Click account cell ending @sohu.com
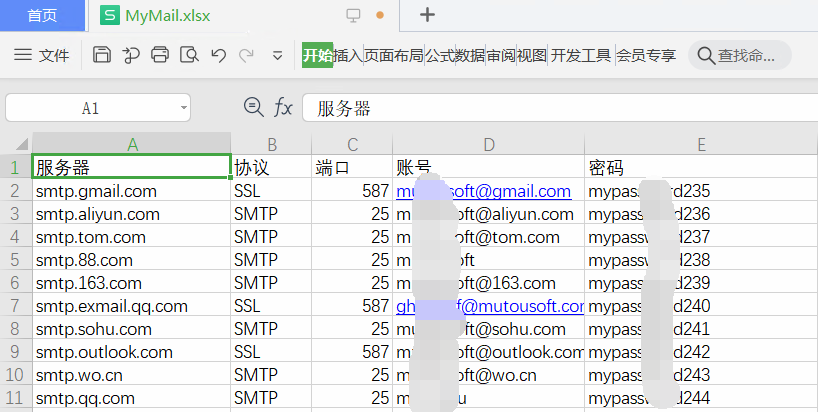This screenshot has width=818, height=412. pyautogui.click(x=488, y=329)
